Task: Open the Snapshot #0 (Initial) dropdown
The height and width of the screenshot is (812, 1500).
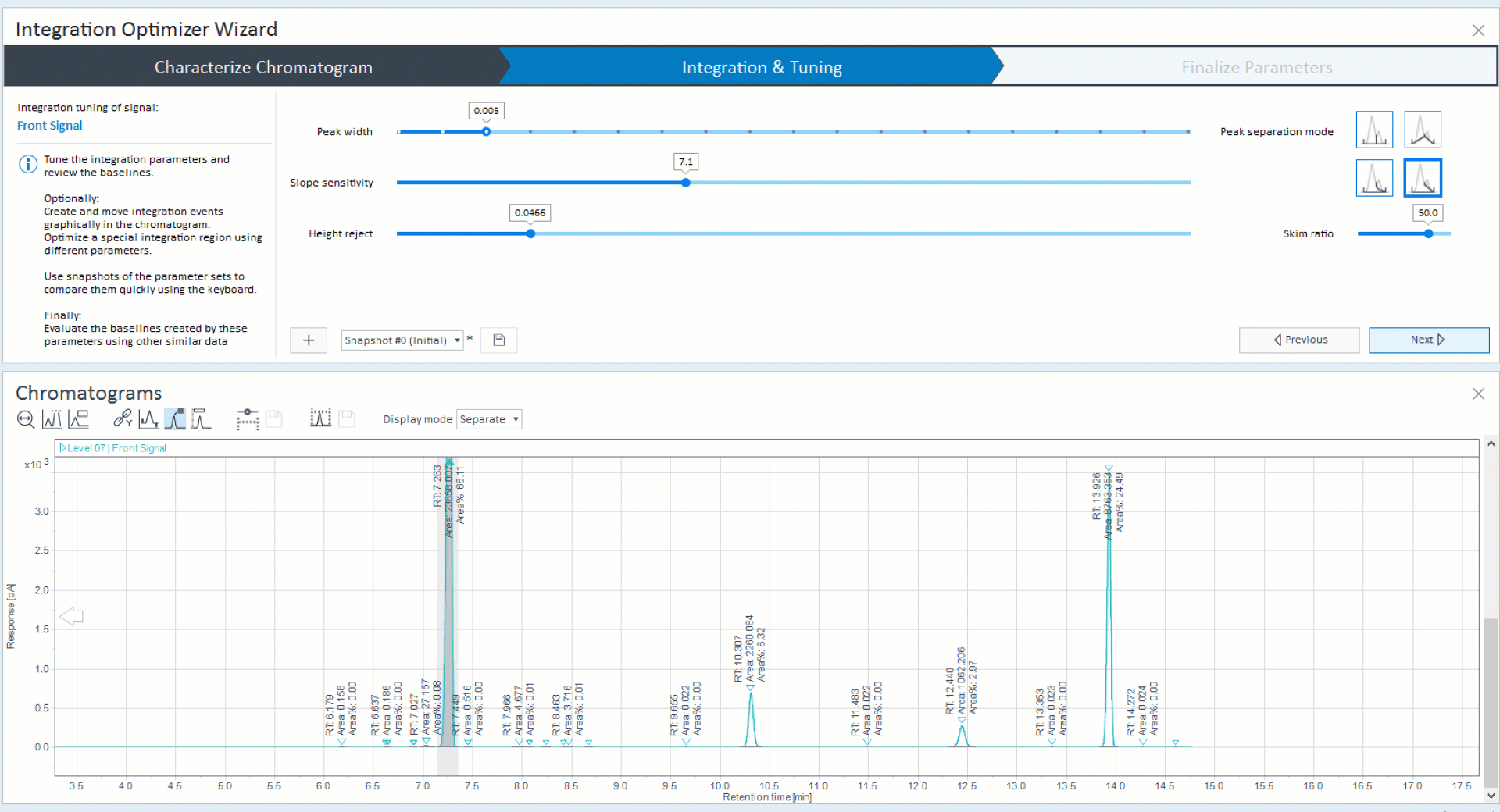Action: pos(402,340)
